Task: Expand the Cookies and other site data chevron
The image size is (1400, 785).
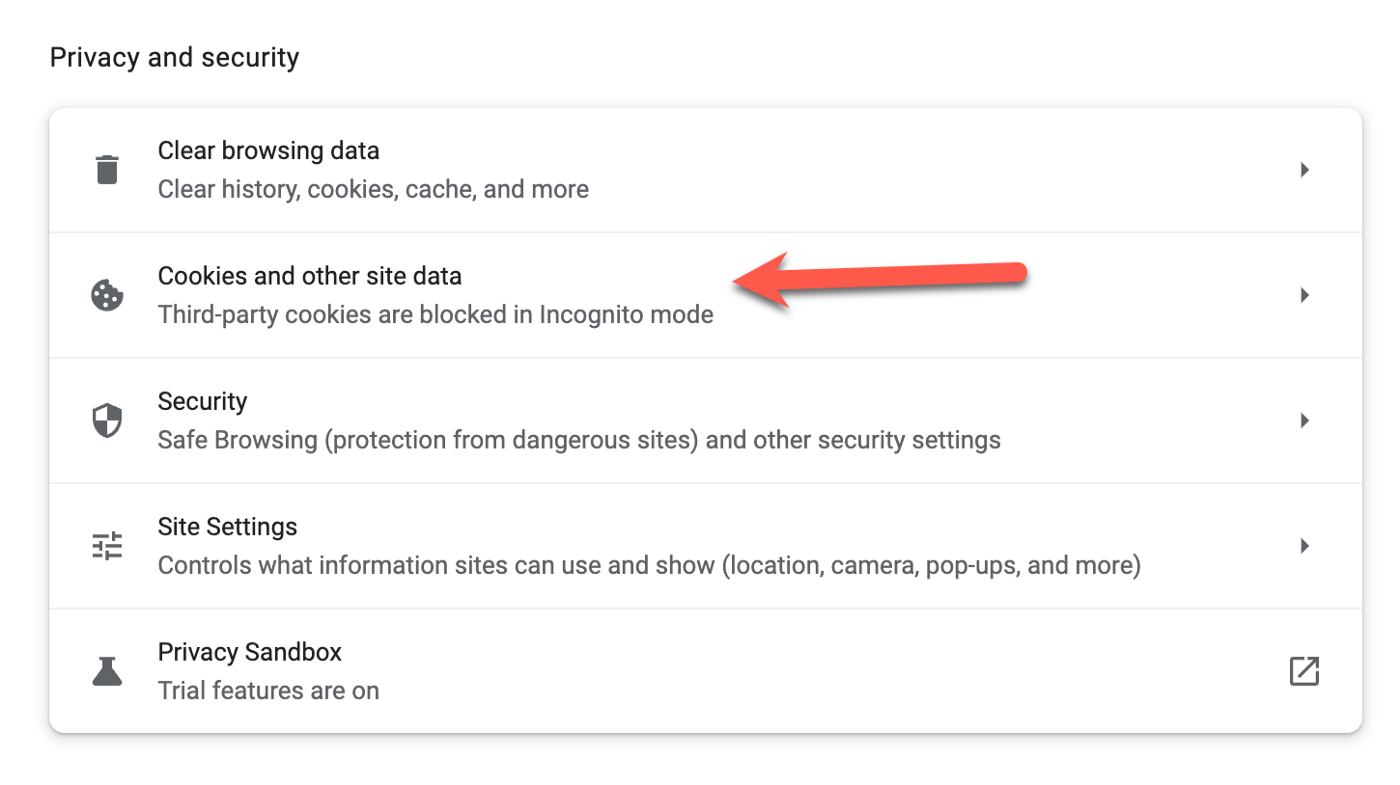Action: [x=1304, y=295]
